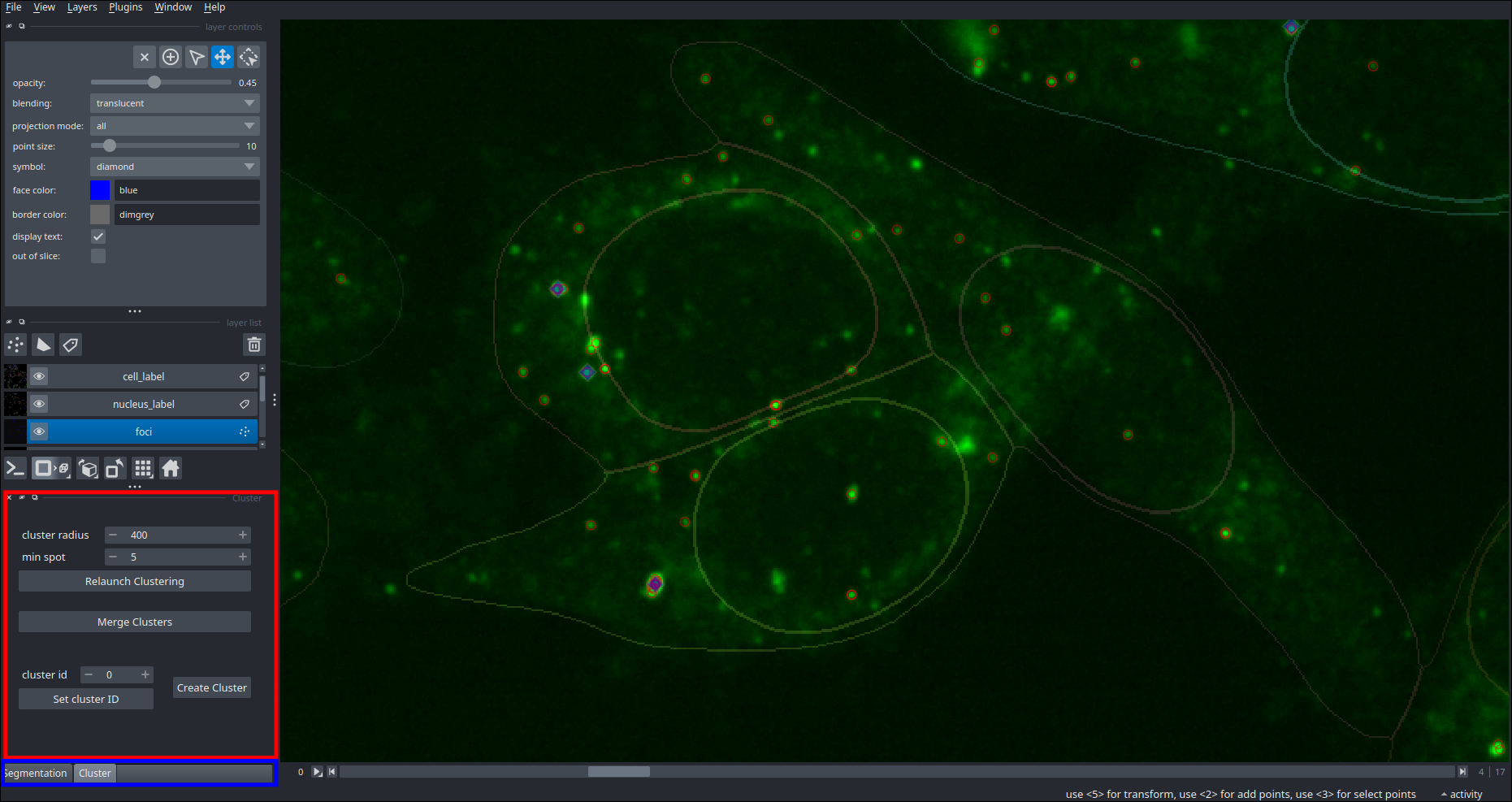Open the Window menu
This screenshot has height=802, width=1512.
(x=173, y=7)
